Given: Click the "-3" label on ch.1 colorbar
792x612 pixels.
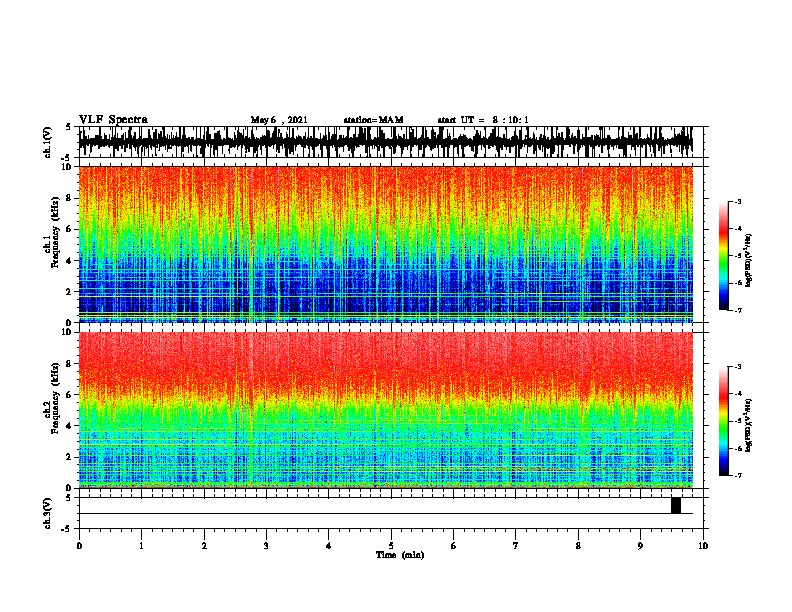Looking at the screenshot, I should 737,201.
